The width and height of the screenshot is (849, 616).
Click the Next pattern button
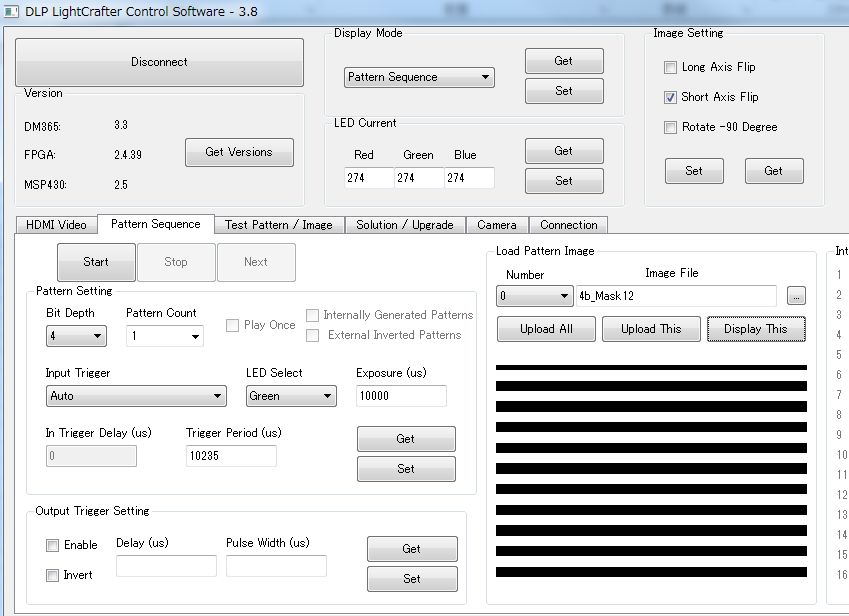click(x=256, y=262)
